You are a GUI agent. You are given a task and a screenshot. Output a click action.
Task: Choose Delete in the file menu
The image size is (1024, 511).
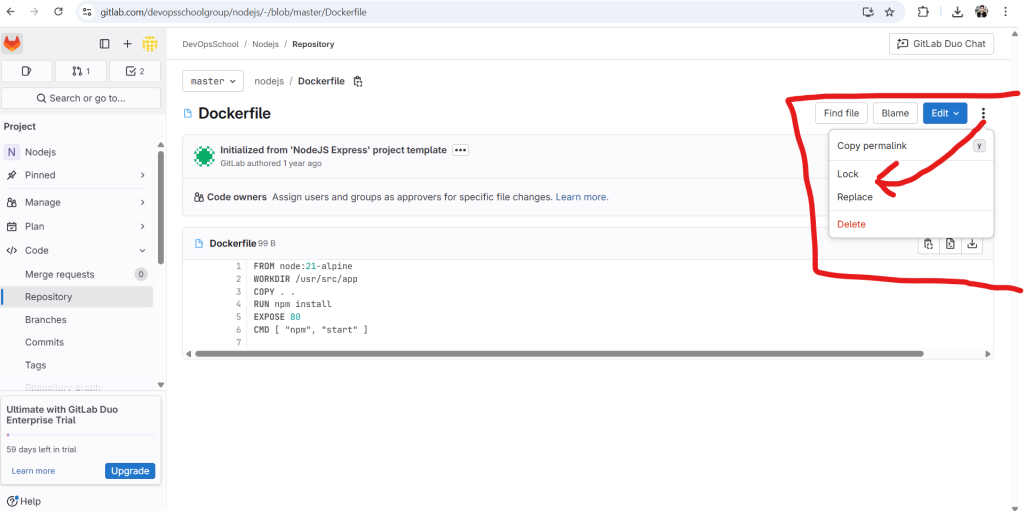click(x=851, y=224)
